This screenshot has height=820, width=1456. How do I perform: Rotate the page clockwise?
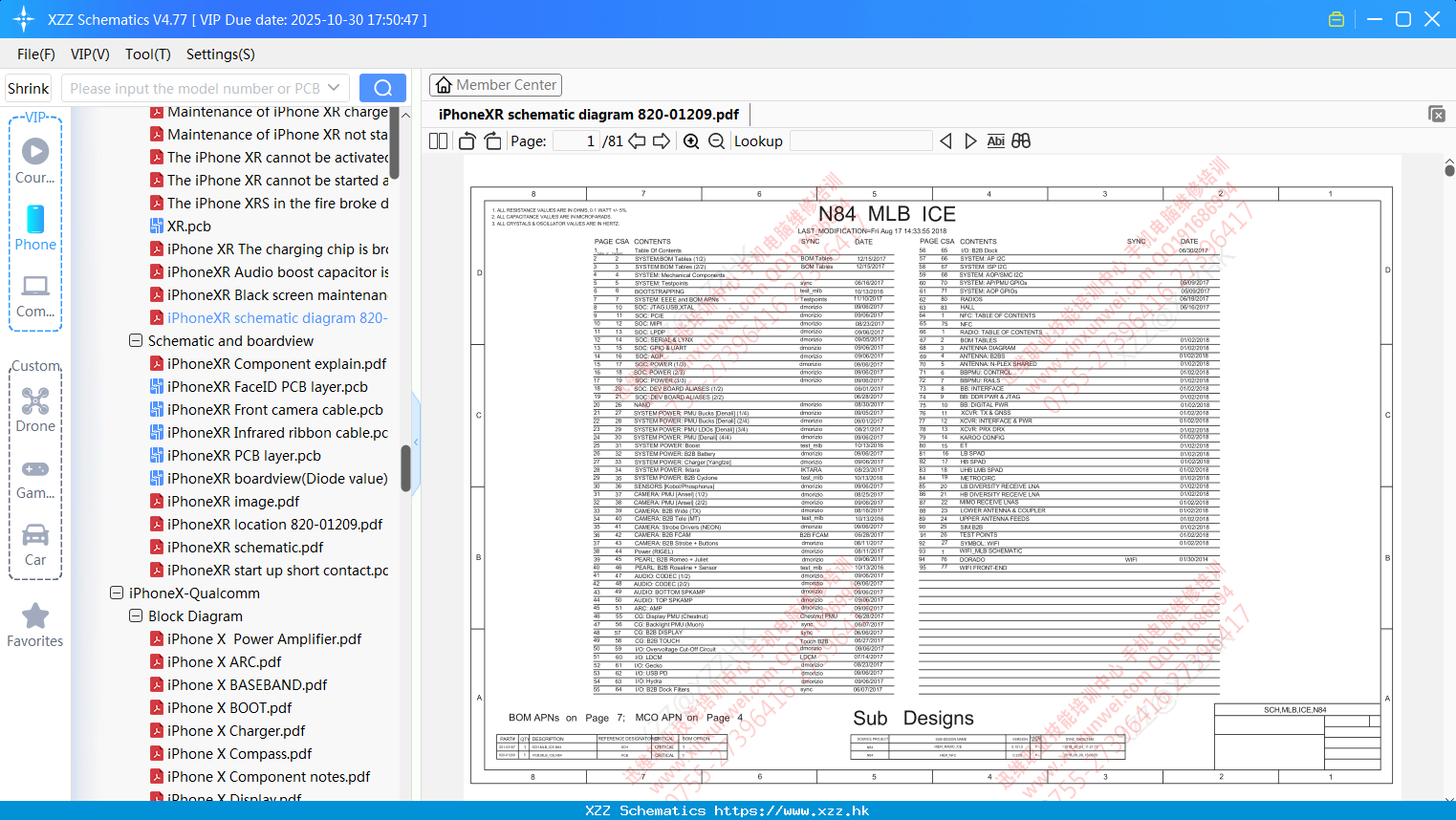[493, 141]
